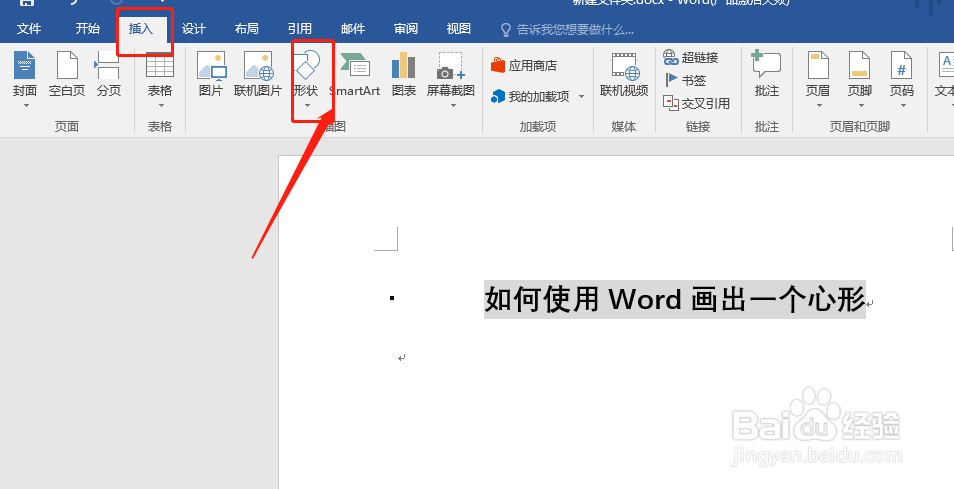Expand the 页码 dropdown arrow
Image resolution: width=954 pixels, height=489 pixels.
tap(903, 106)
